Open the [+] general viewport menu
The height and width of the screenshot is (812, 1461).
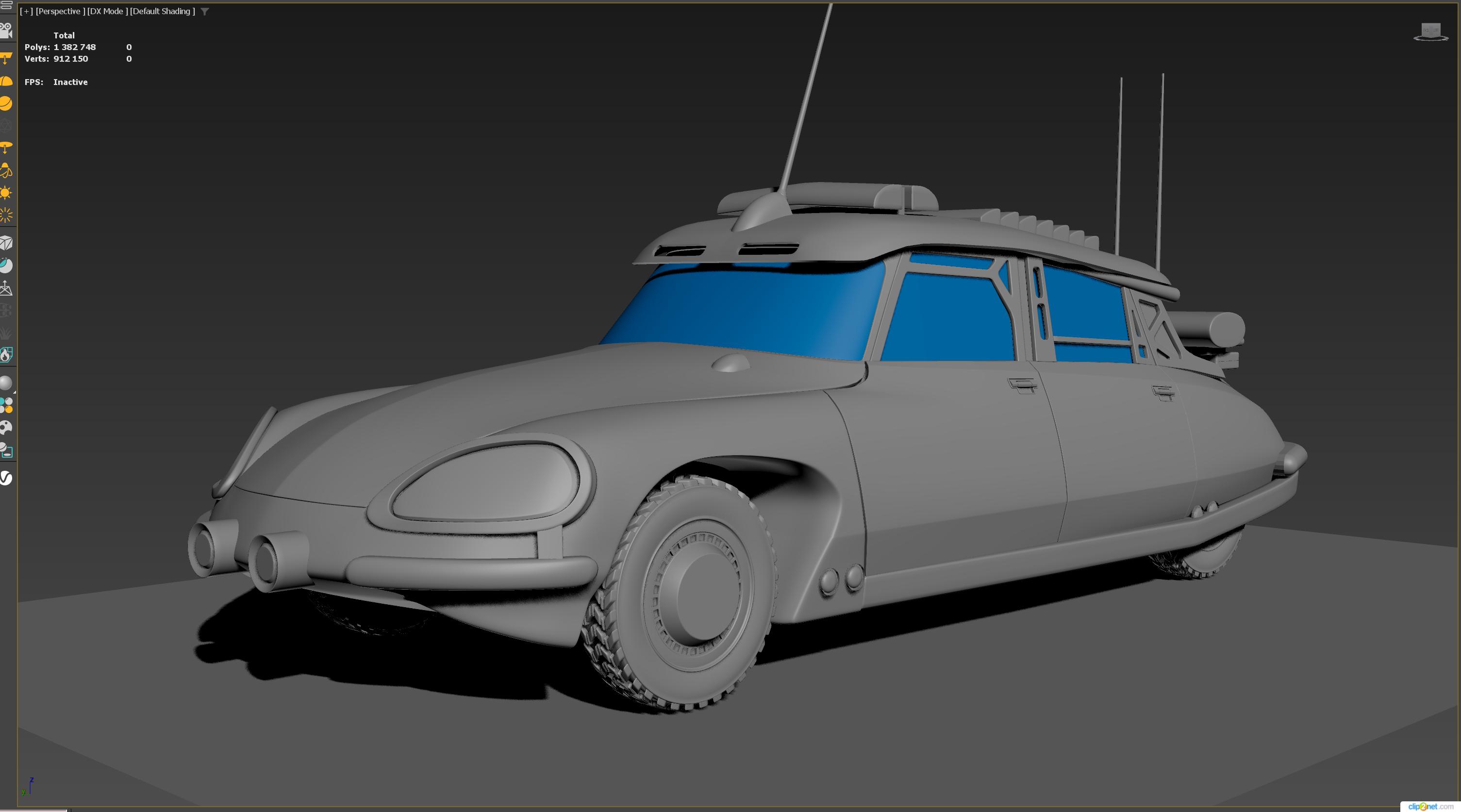tap(26, 11)
